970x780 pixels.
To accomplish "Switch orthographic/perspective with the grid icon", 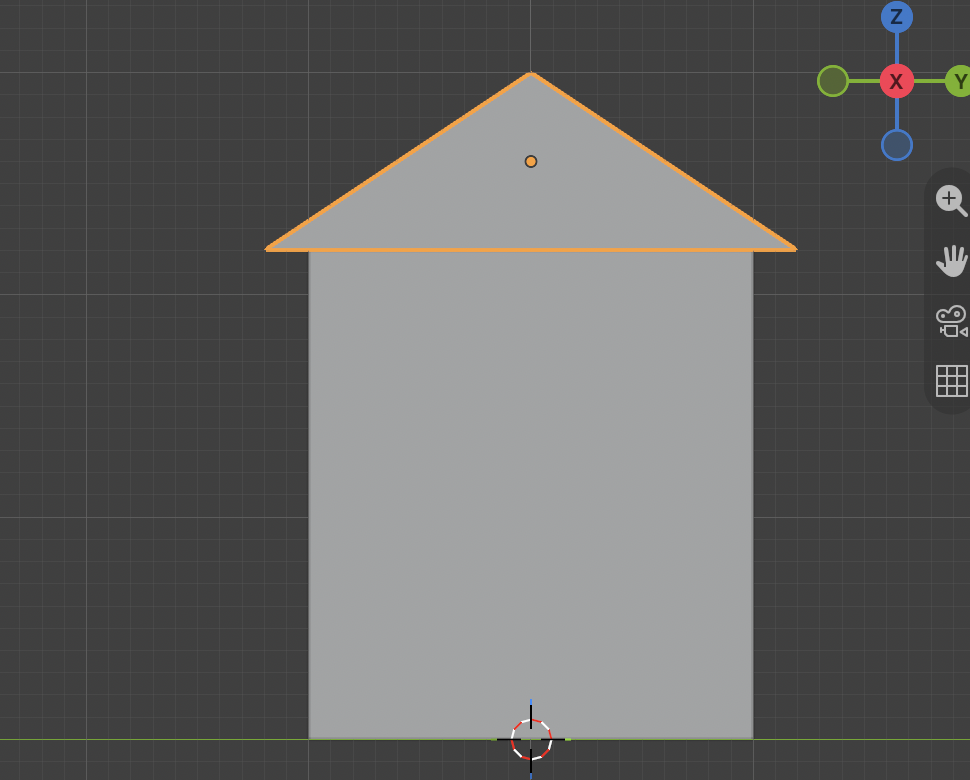I will click(951, 380).
